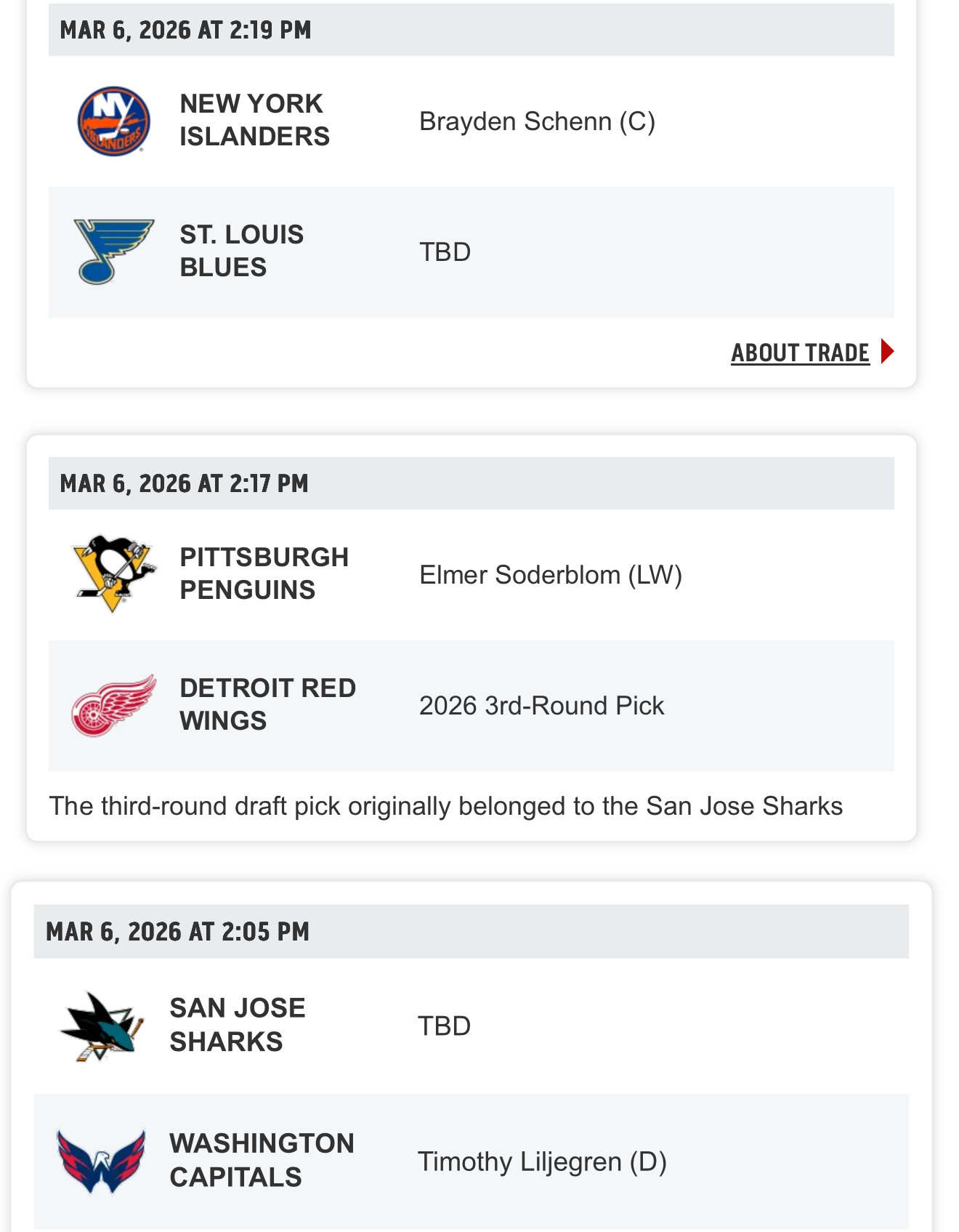
Task: Select the Pittsburgh Penguins team name
Action: tap(264, 573)
